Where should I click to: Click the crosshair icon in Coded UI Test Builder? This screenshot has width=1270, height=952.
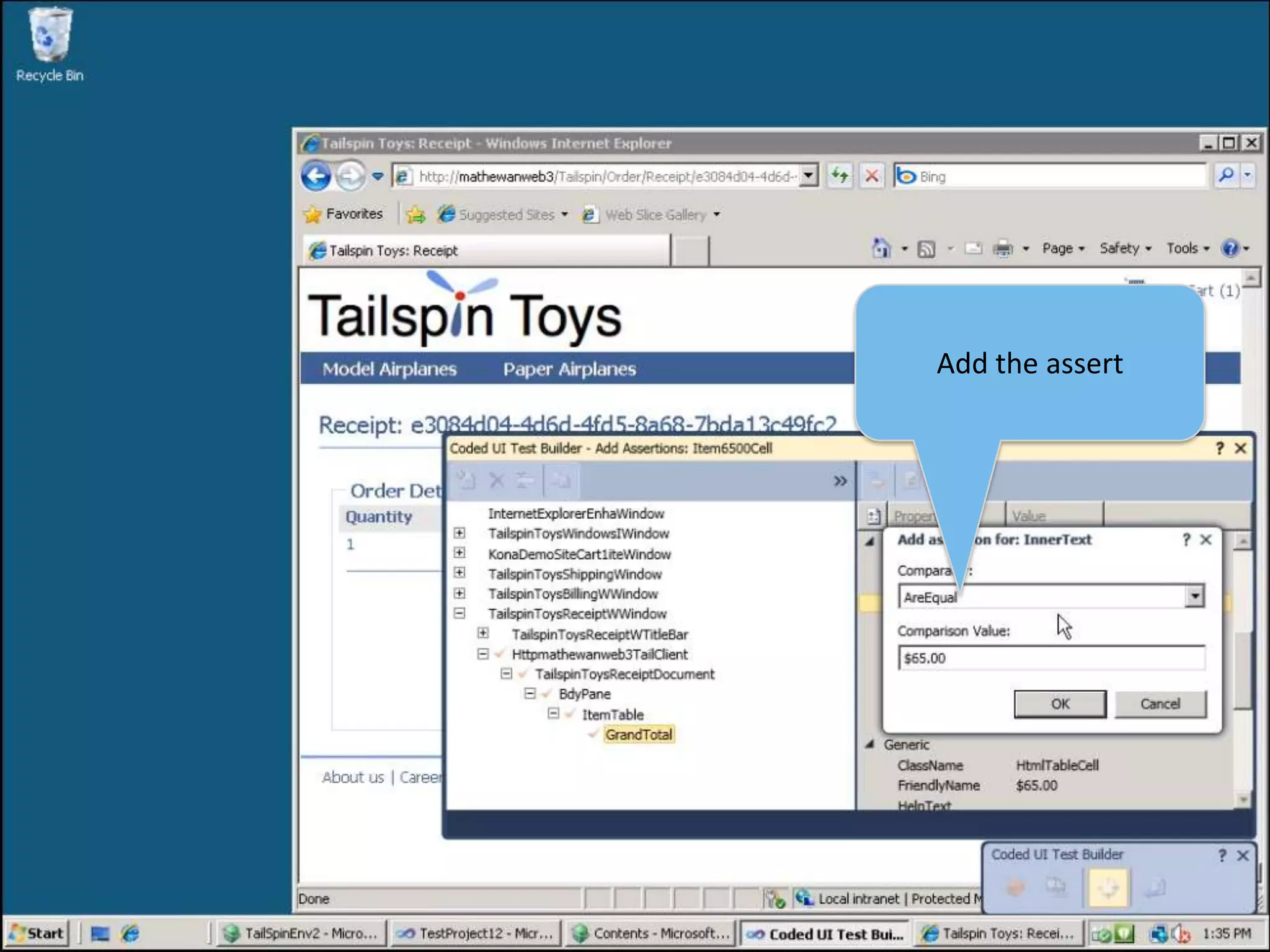click(x=1108, y=888)
